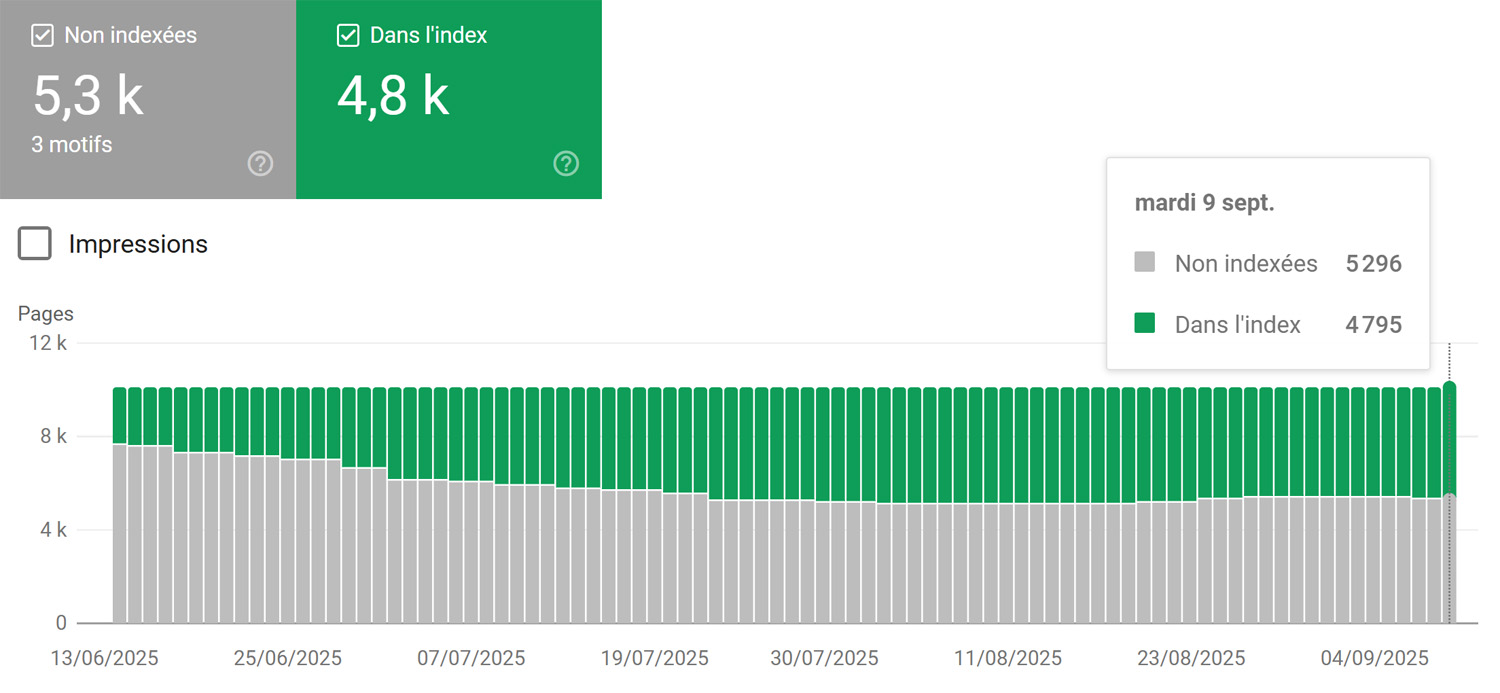Screen dimensions: 1500x693
Task: Click tooltip heading "mardi 9 sept."
Action: tap(1204, 203)
